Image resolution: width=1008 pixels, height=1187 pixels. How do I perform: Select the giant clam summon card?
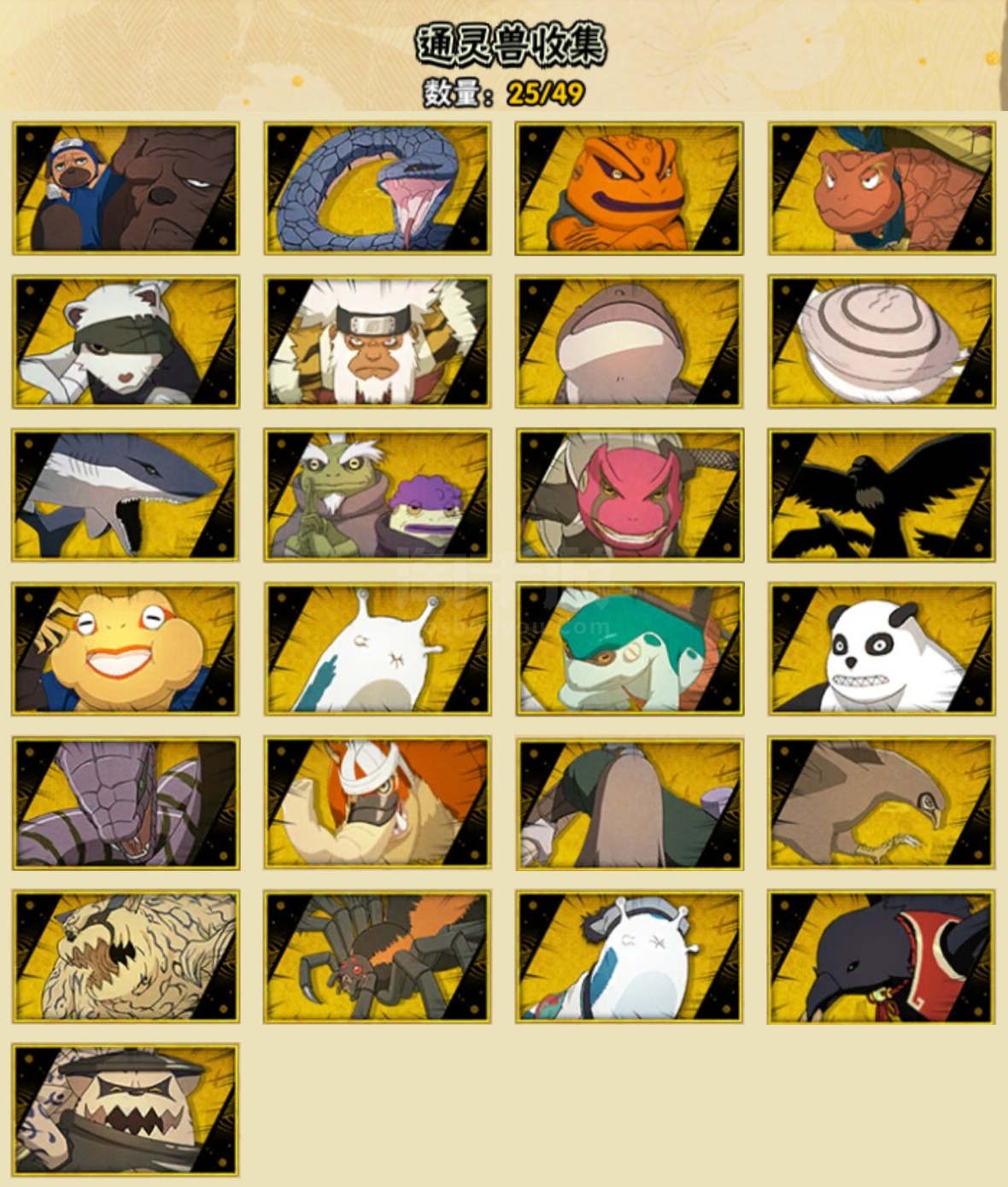tap(882, 342)
